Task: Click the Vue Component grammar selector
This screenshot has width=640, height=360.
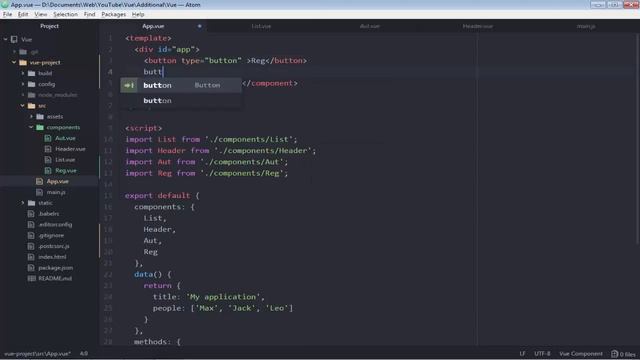Action: (581, 354)
